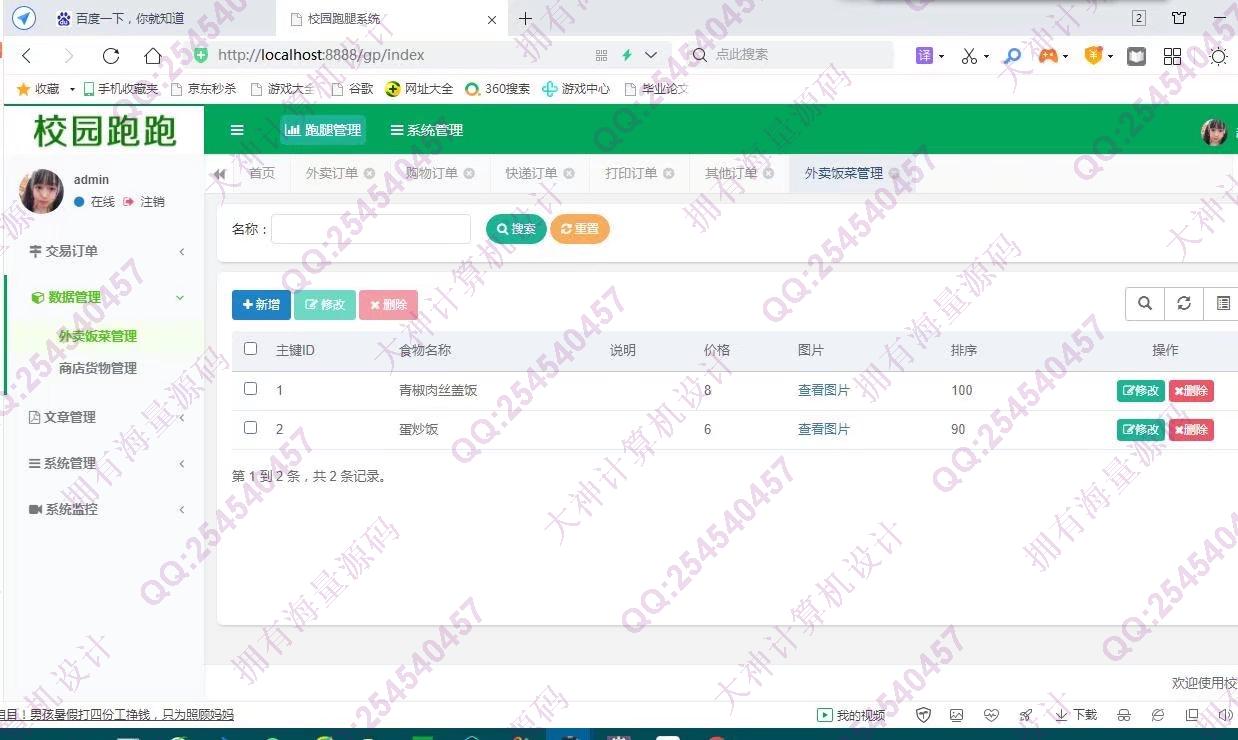Switch to the 首页 tab
The height and width of the screenshot is (740, 1238).
[262, 173]
